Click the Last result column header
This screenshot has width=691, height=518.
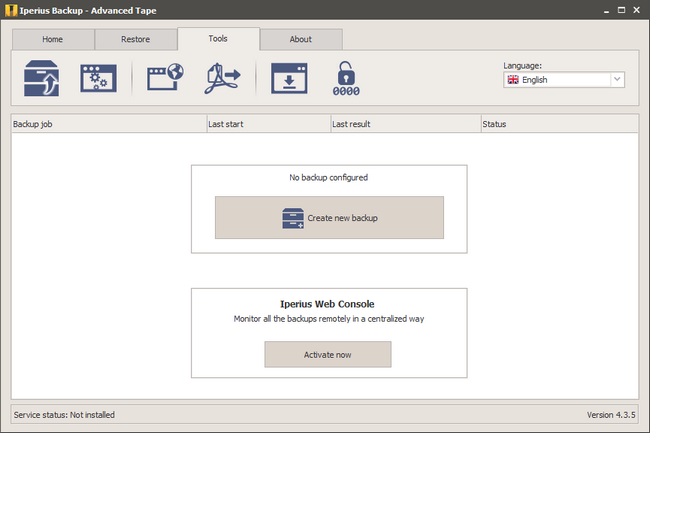point(406,124)
